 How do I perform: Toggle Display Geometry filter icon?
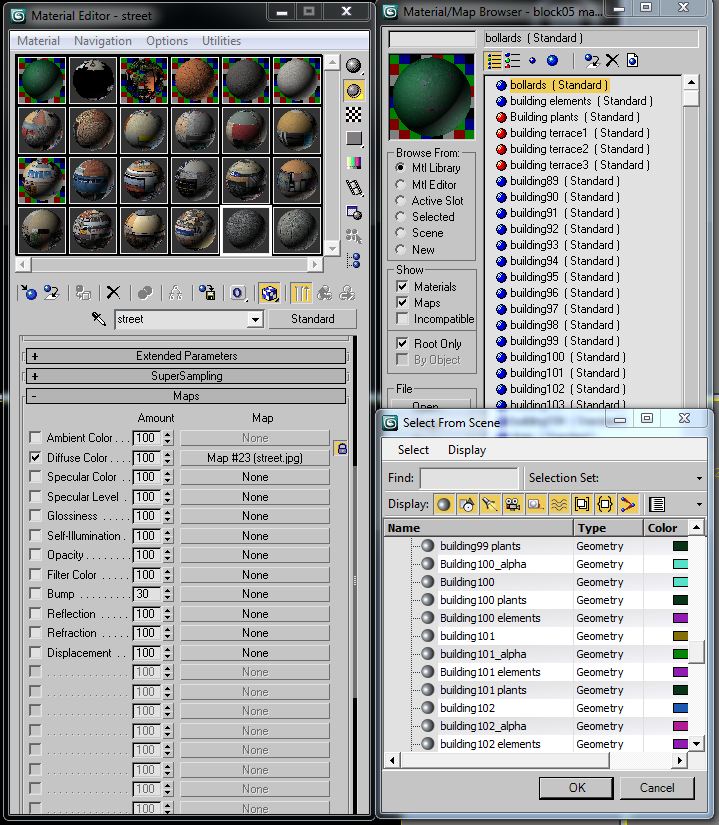tap(444, 504)
